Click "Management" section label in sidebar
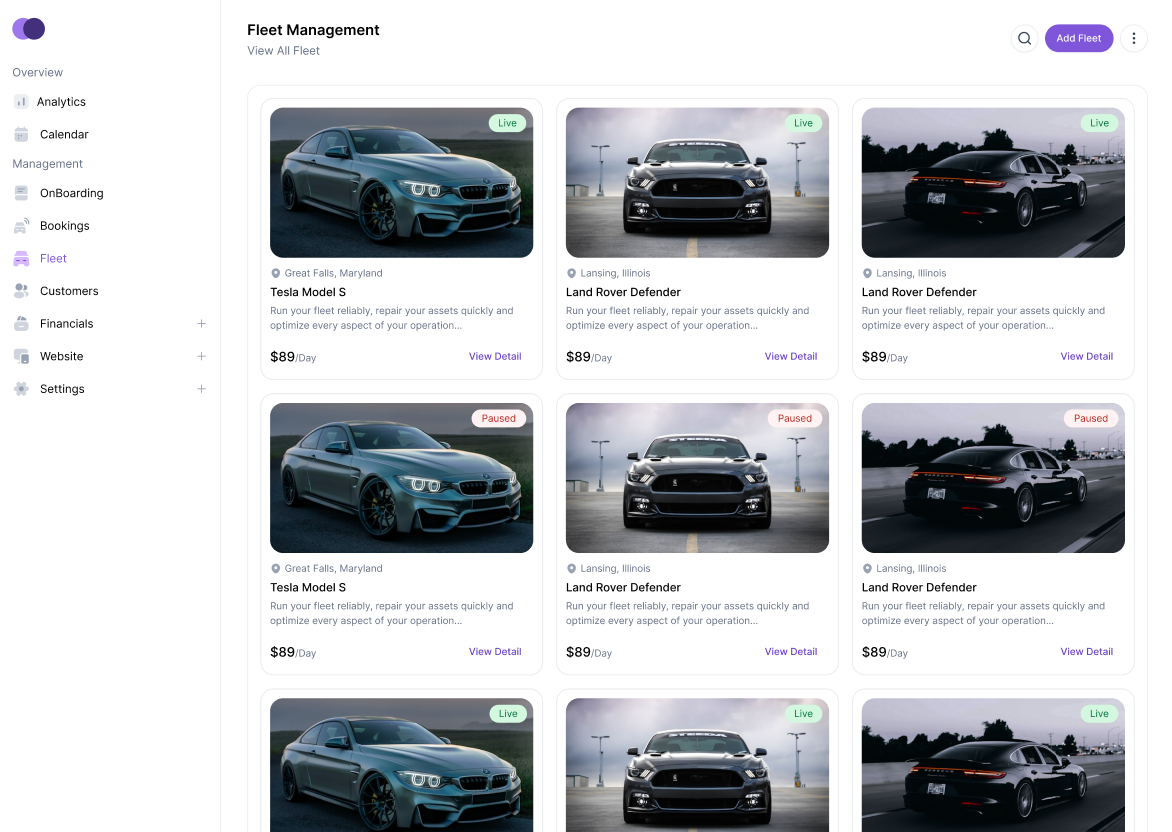 [47, 164]
